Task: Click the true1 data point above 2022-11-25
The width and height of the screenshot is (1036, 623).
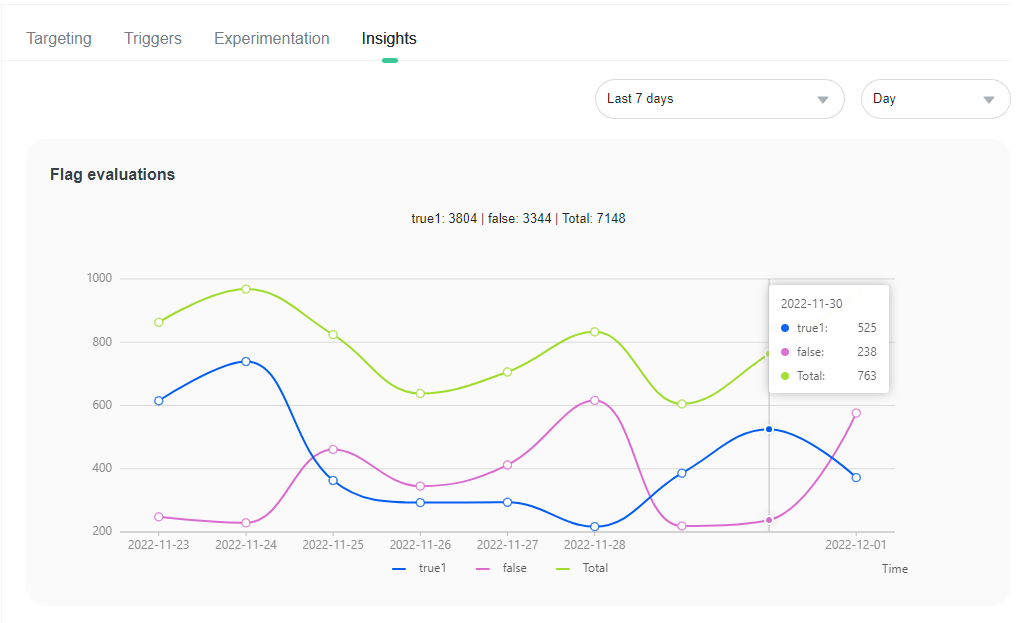Action: pyautogui.click(x=333, y=481)
